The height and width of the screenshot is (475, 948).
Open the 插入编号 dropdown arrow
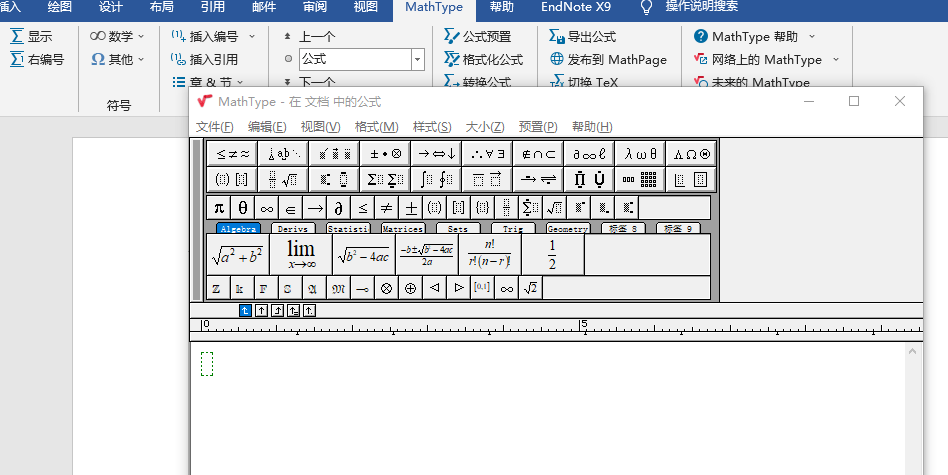click(x=252, y=36)
